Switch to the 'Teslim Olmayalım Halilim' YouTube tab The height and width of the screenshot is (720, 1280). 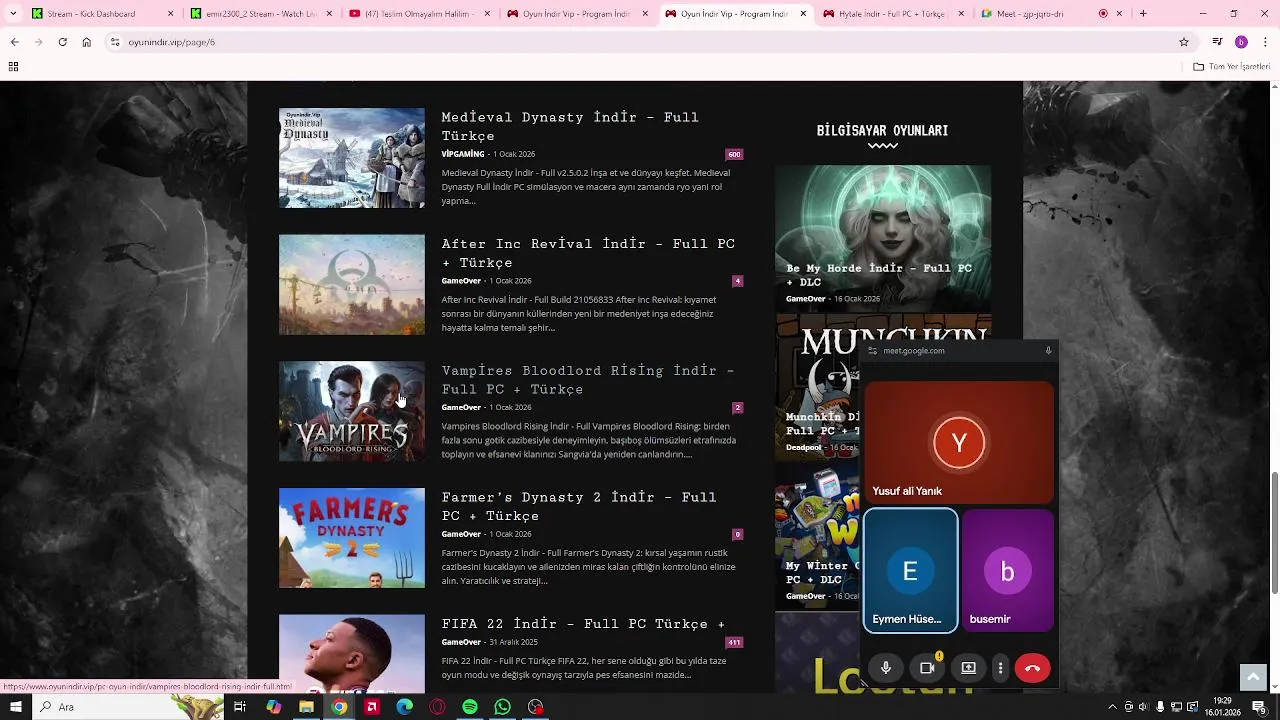[420, 14]
